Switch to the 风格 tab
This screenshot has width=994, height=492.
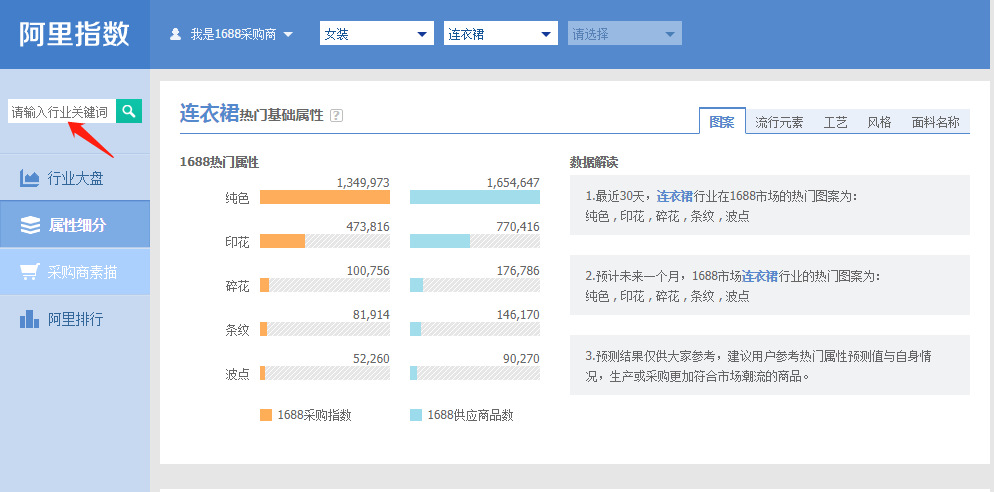(879, 122)
